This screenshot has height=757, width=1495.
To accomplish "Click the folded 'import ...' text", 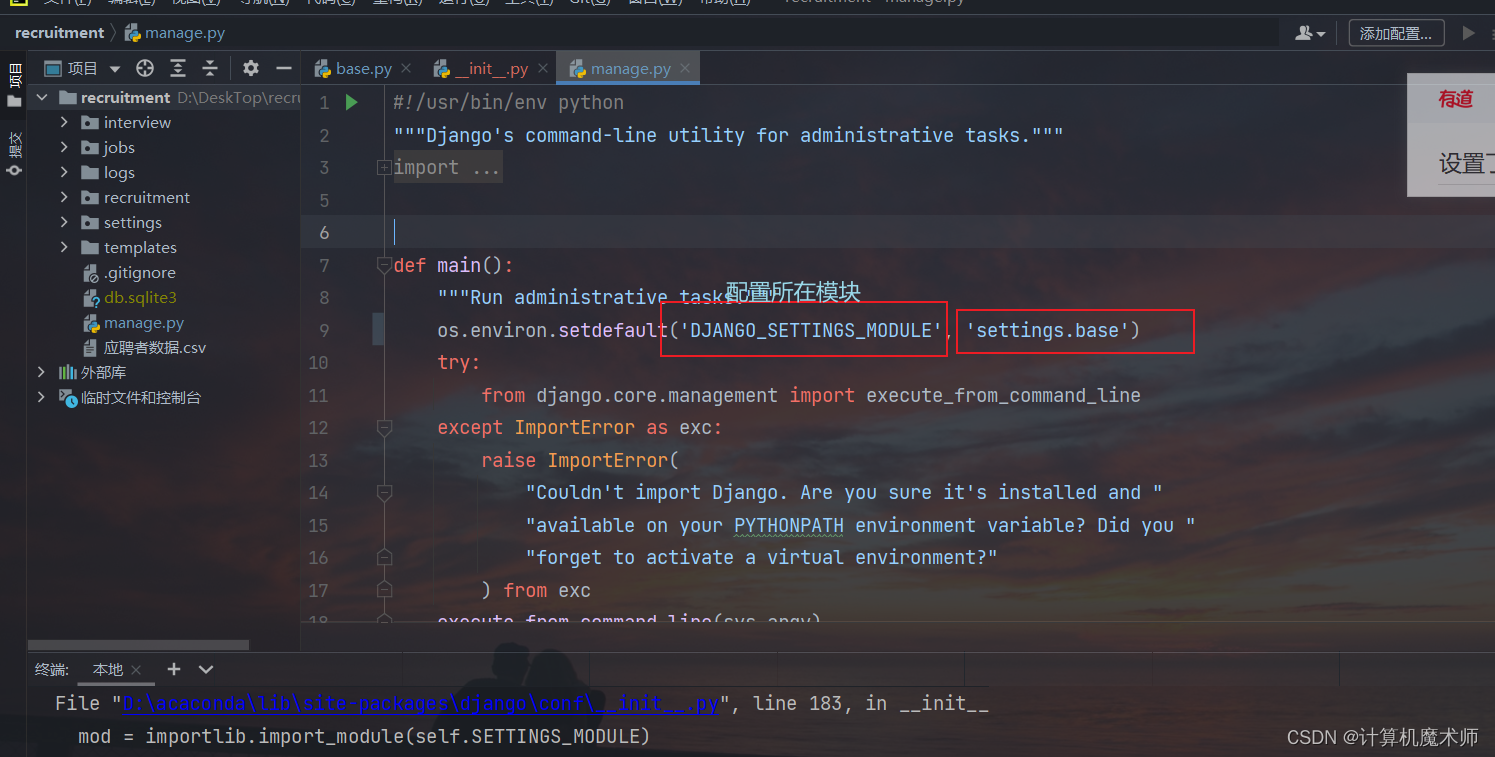I will [447, 168].
